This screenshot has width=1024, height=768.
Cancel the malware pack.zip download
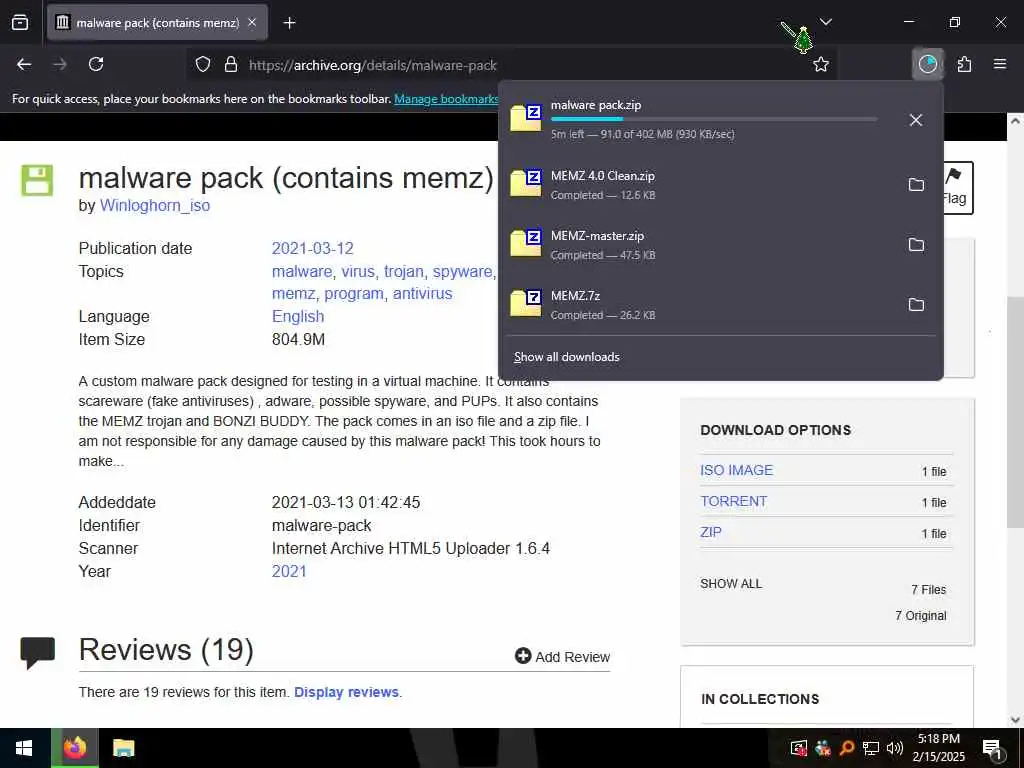[916, 120]
